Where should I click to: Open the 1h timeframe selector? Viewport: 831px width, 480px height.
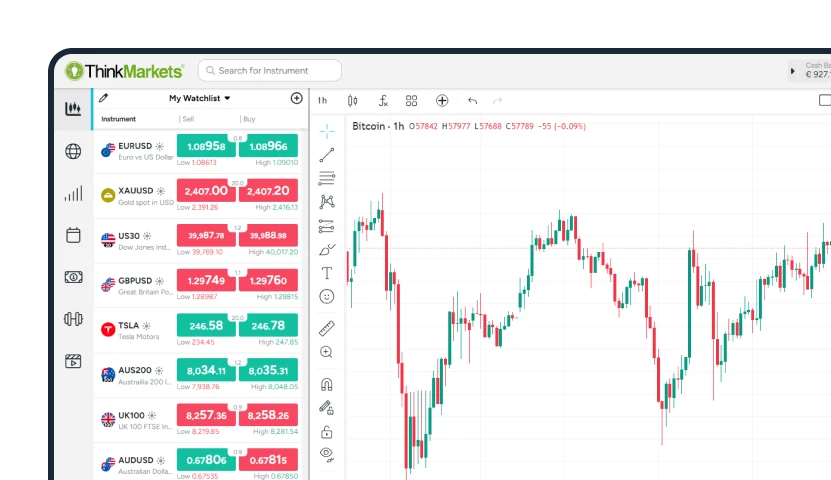coord(322,100)
